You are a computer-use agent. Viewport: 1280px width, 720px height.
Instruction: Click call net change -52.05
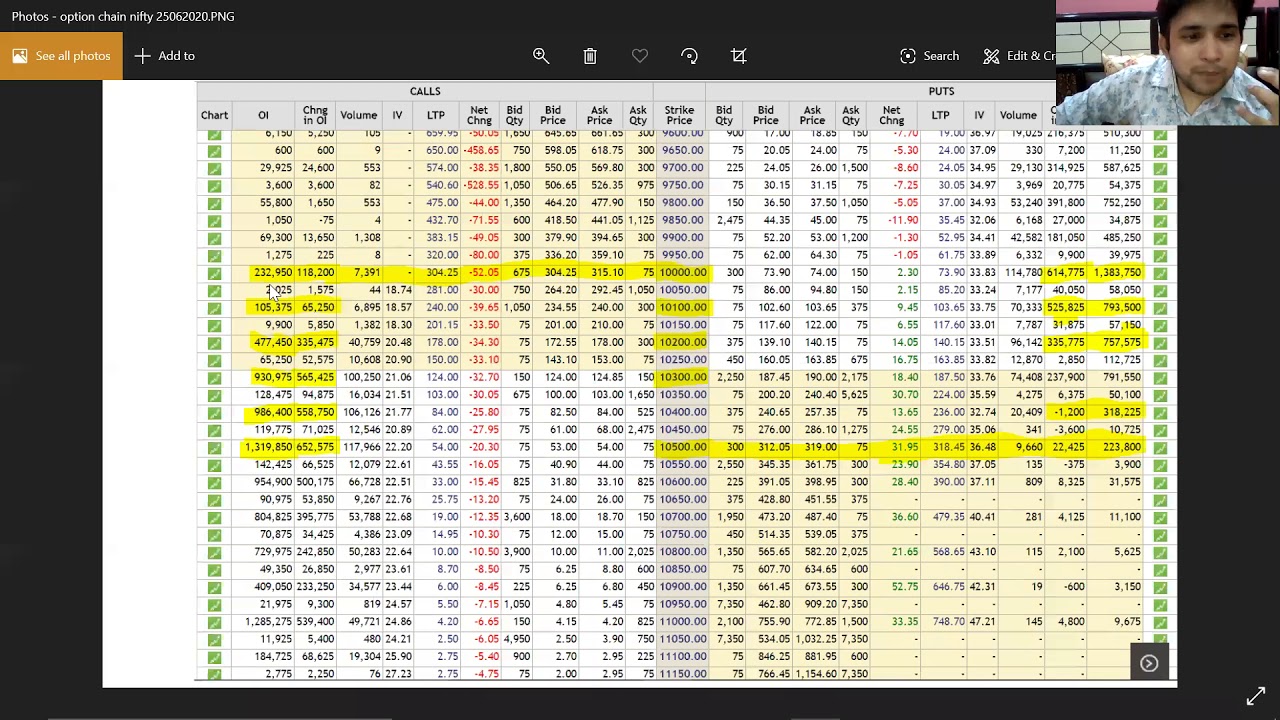483,273
